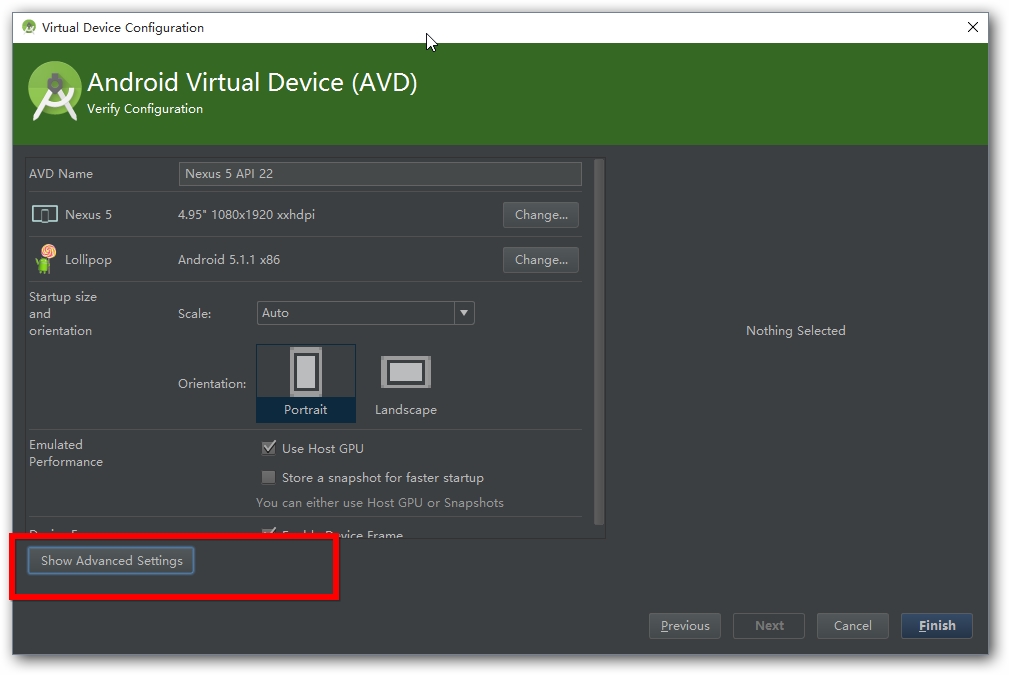This screenshot has width=1009, height=675.
Task: Click the 'Nexus 5' device name text
Action: point(88,214)
